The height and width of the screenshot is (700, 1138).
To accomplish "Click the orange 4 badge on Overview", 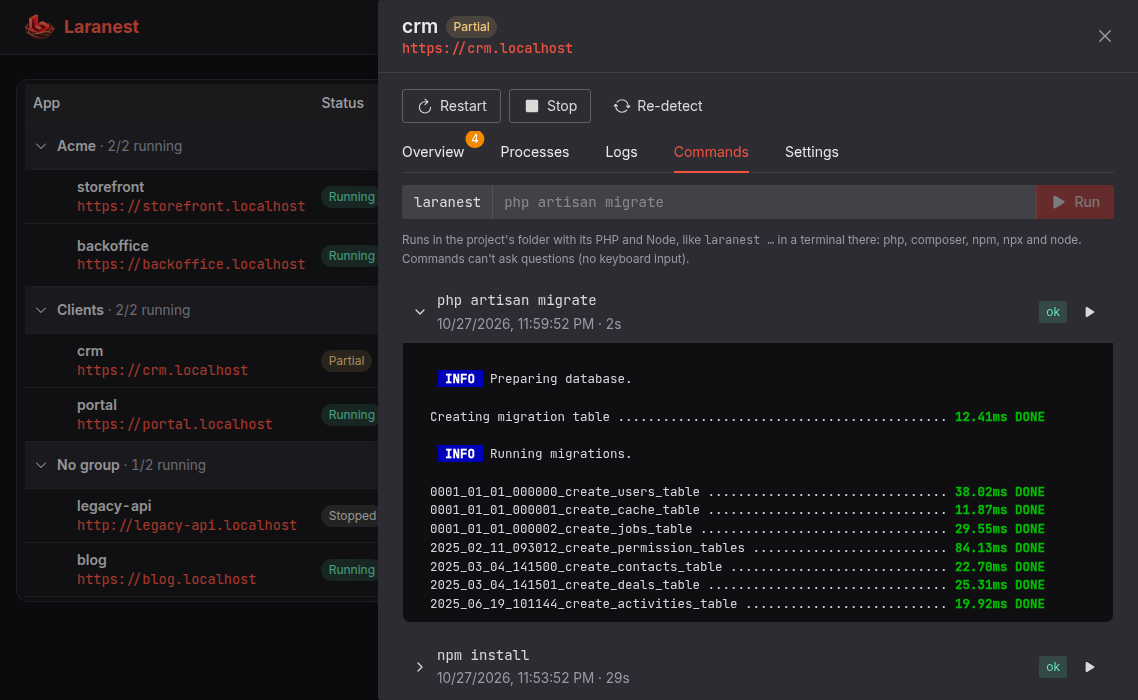I will coord(475,139).
